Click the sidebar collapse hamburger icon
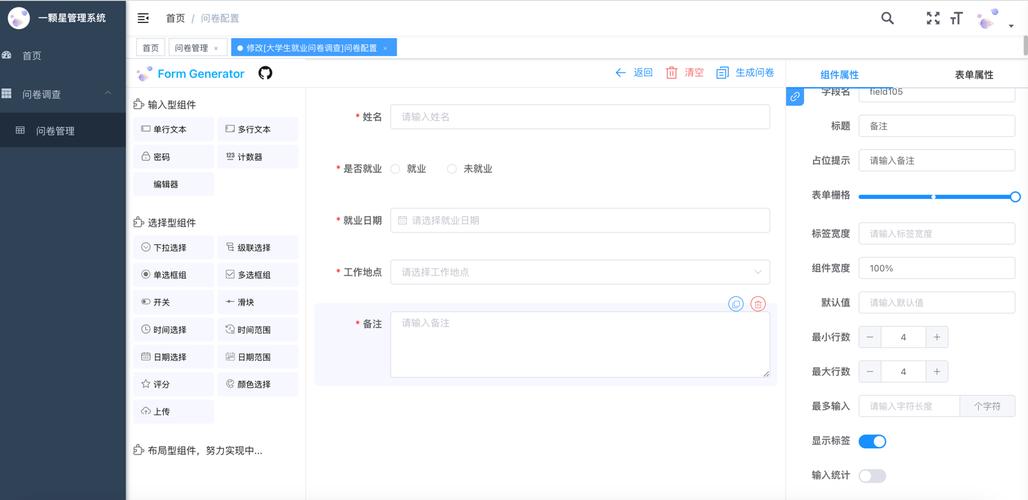Viewport: 1028px width, 500px height. tap(143, 18)
